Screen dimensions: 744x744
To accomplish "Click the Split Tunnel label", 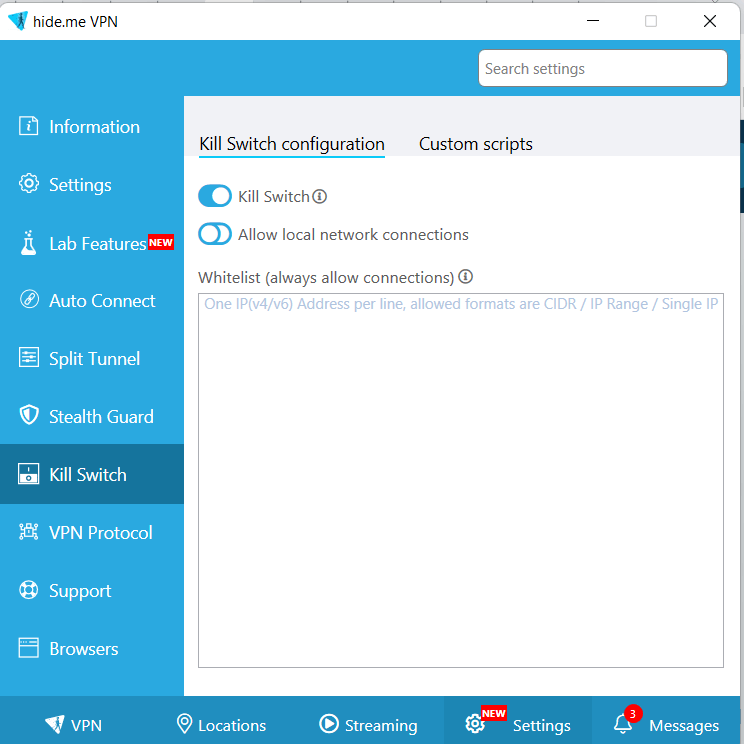I will tap(94, 359).
